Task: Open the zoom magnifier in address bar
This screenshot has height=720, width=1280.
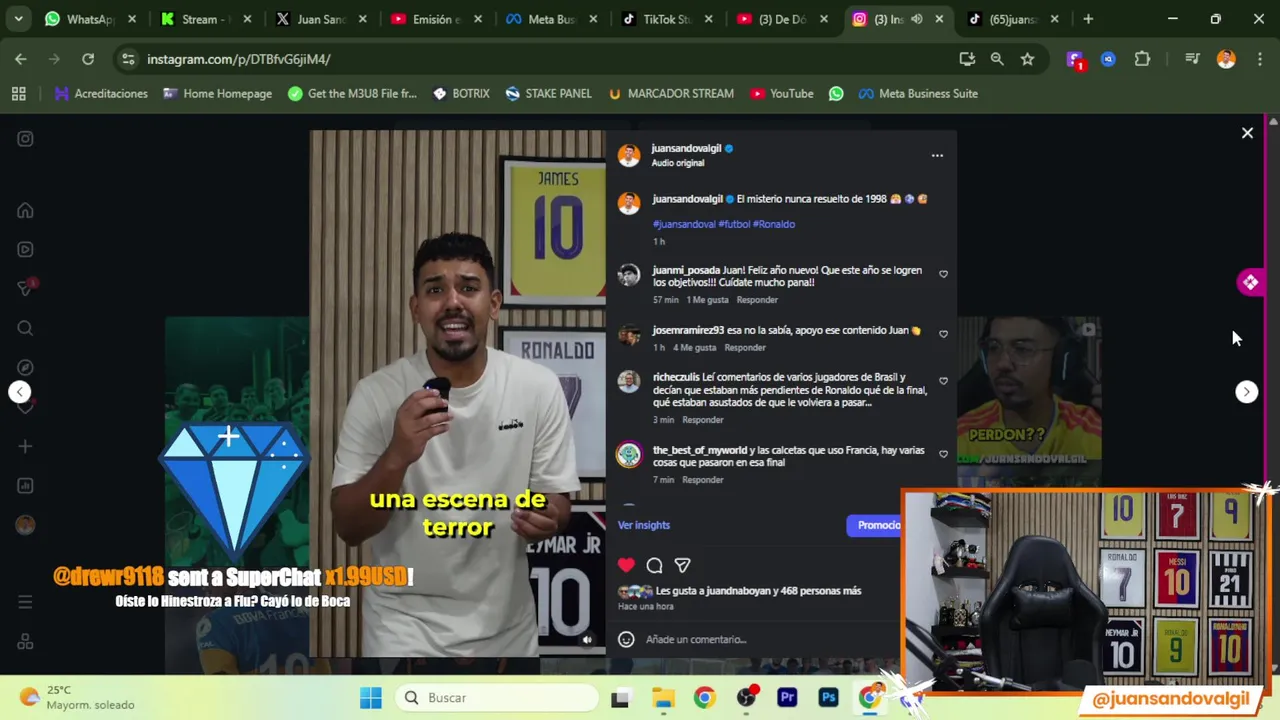Action: (x=997, y=59)
